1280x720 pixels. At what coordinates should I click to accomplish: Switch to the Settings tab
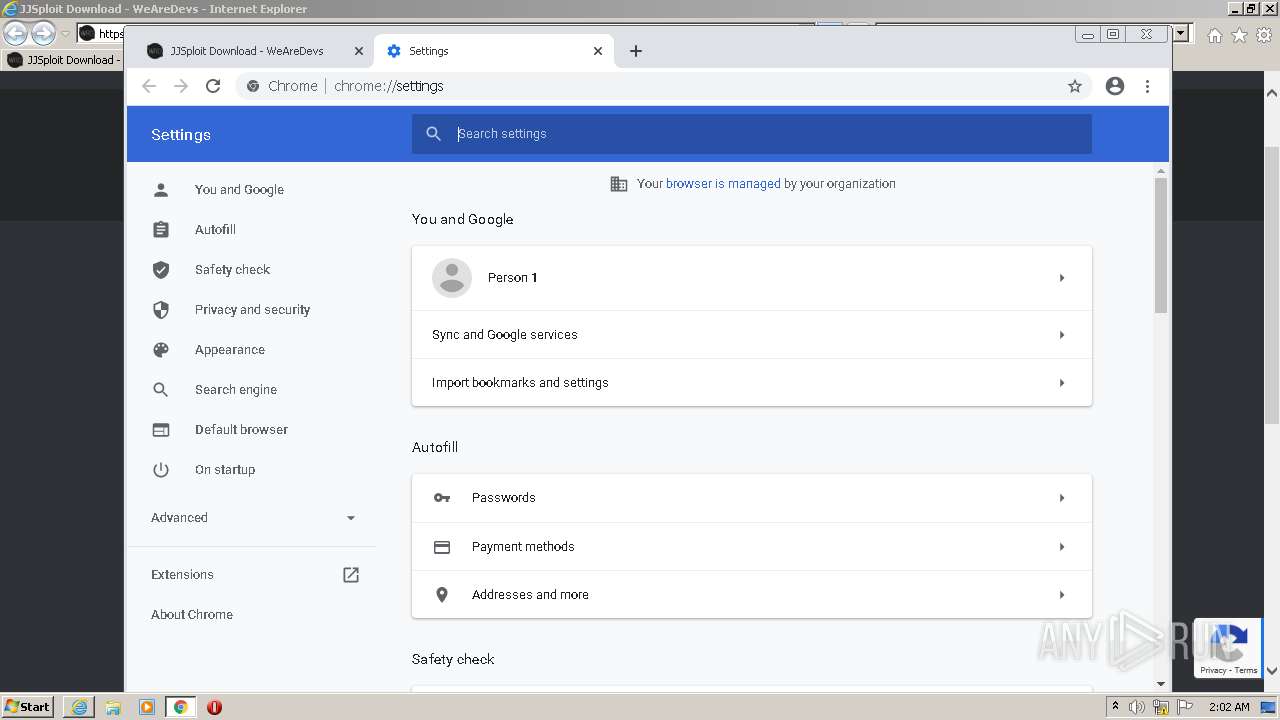[493, 51]
